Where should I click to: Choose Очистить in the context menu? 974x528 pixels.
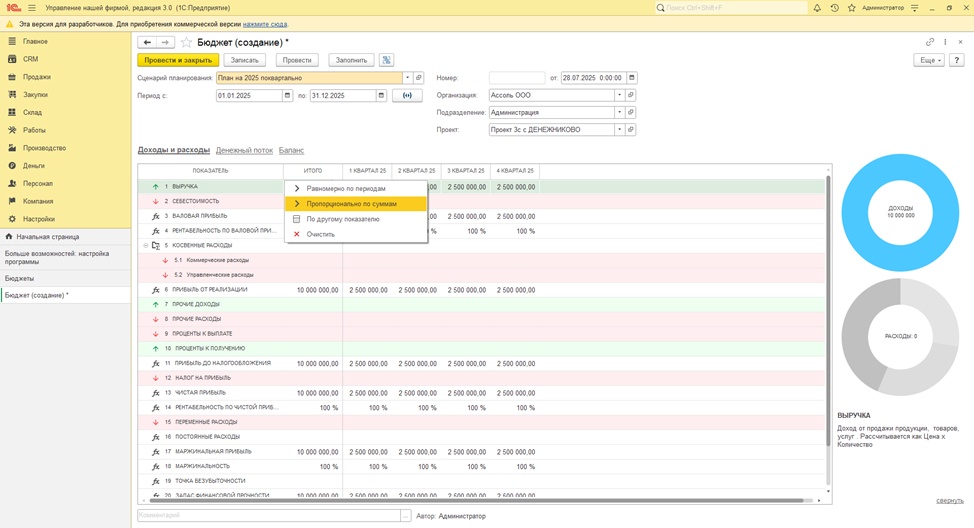(320, 234)
